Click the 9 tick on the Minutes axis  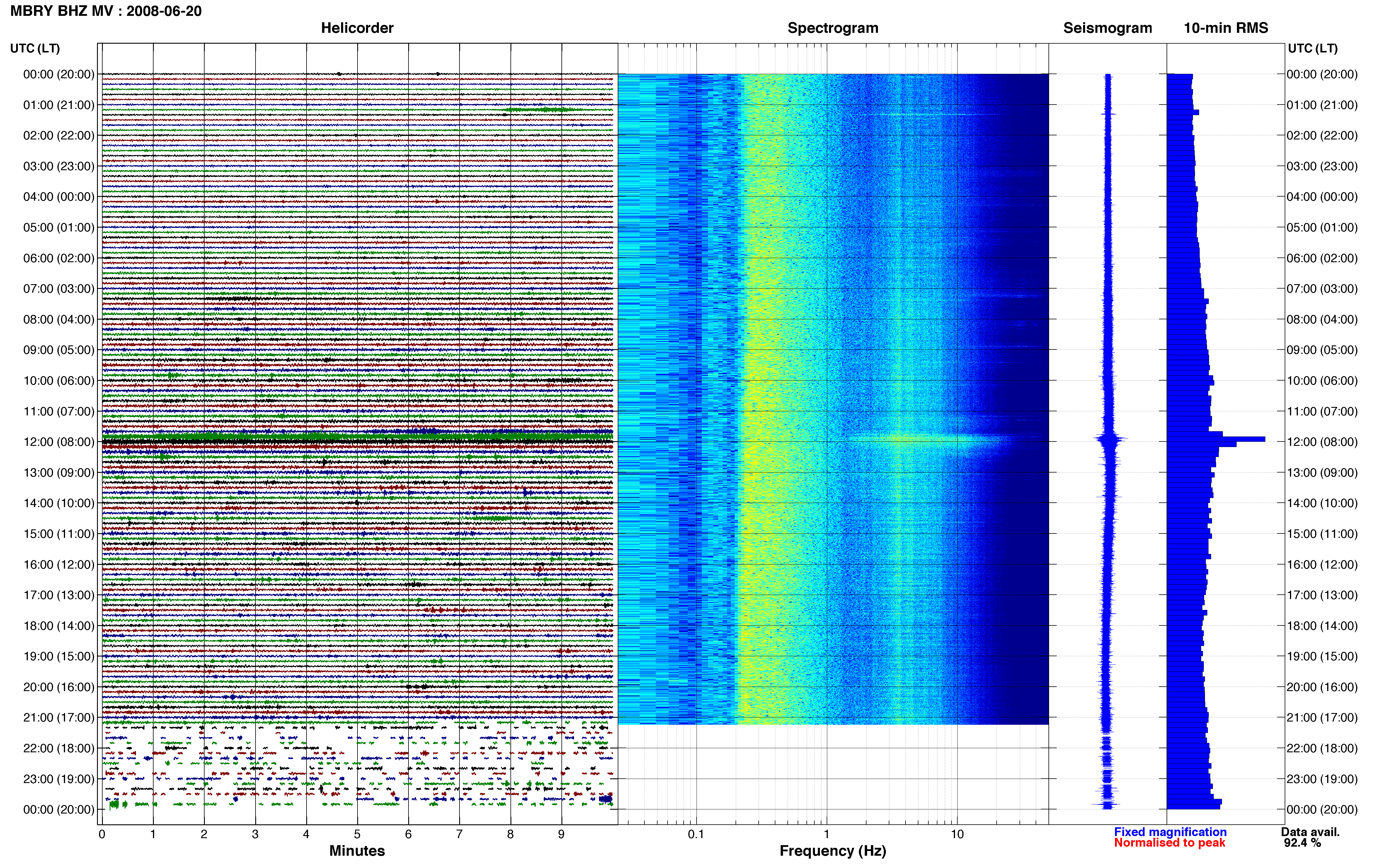[561, 835]
